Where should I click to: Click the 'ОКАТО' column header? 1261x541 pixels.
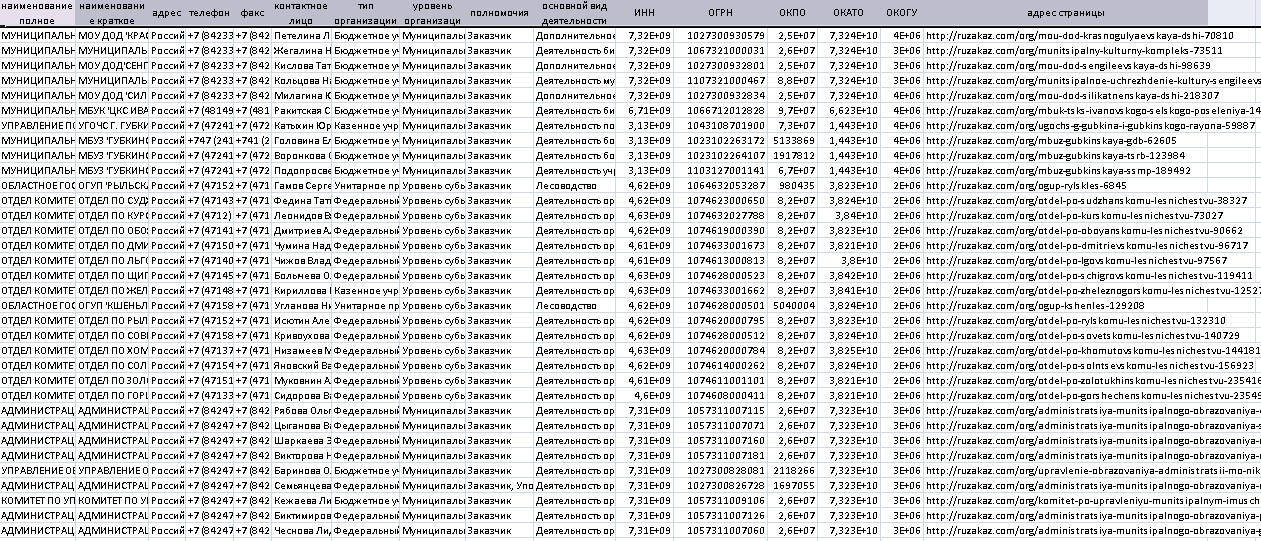point(848,13)
